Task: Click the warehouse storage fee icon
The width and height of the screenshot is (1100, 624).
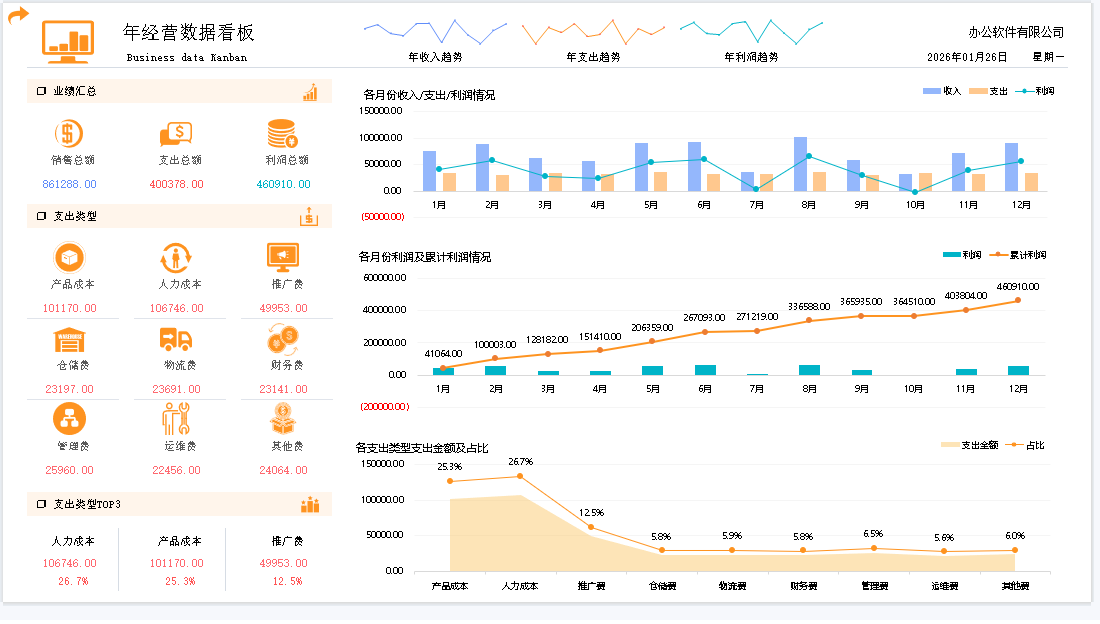Action: pos(68,340)
